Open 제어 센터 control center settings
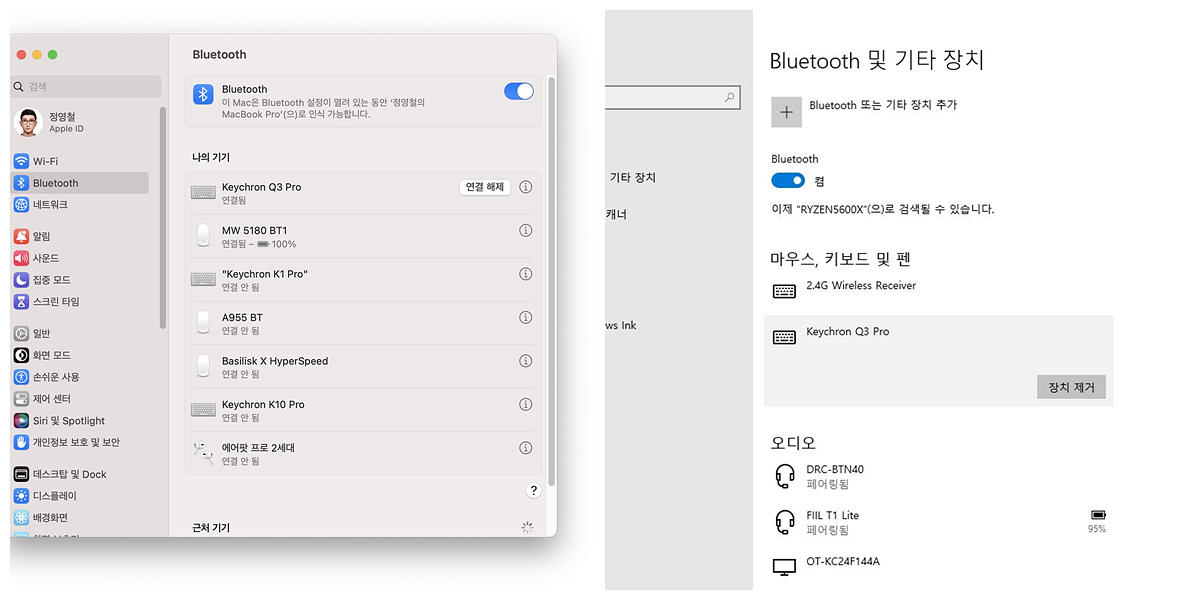 (x=80, y=399)
